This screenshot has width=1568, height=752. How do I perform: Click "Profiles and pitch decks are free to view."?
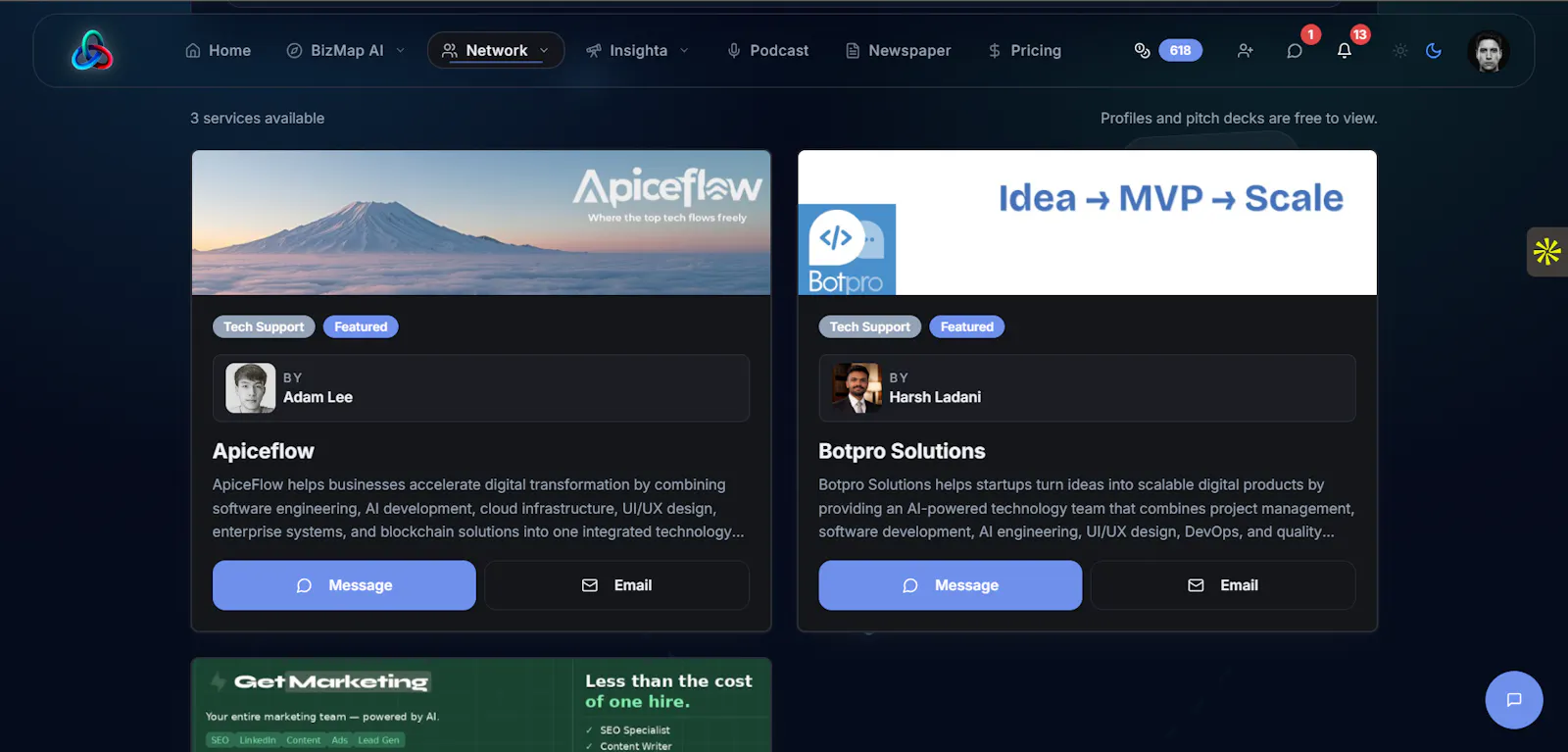1239,119
